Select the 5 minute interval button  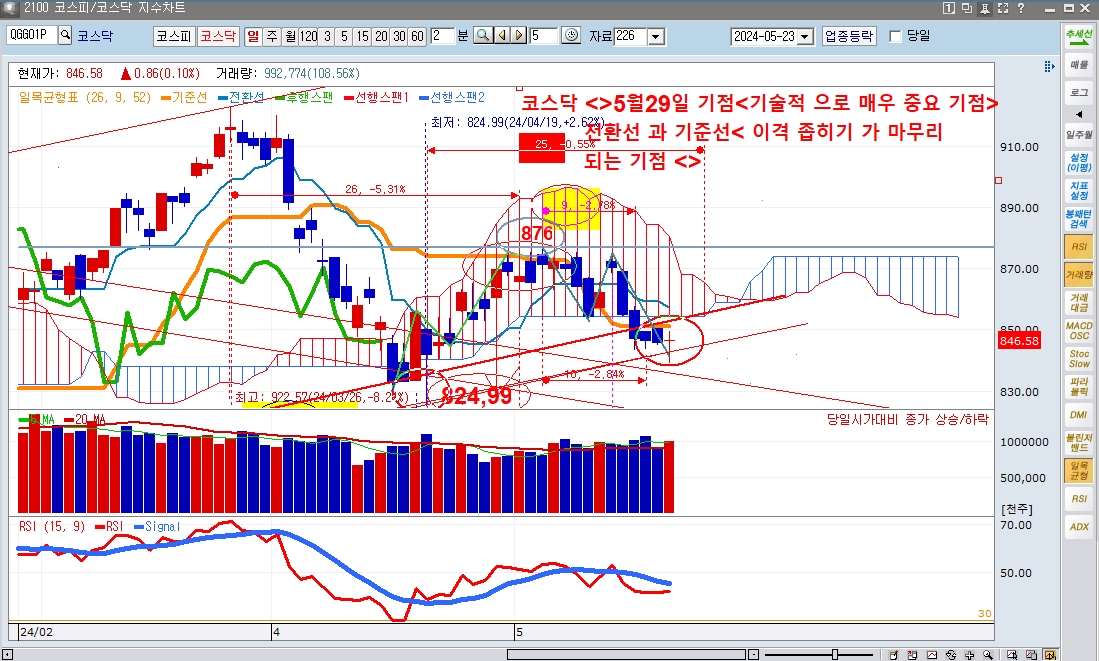point(343,36)
